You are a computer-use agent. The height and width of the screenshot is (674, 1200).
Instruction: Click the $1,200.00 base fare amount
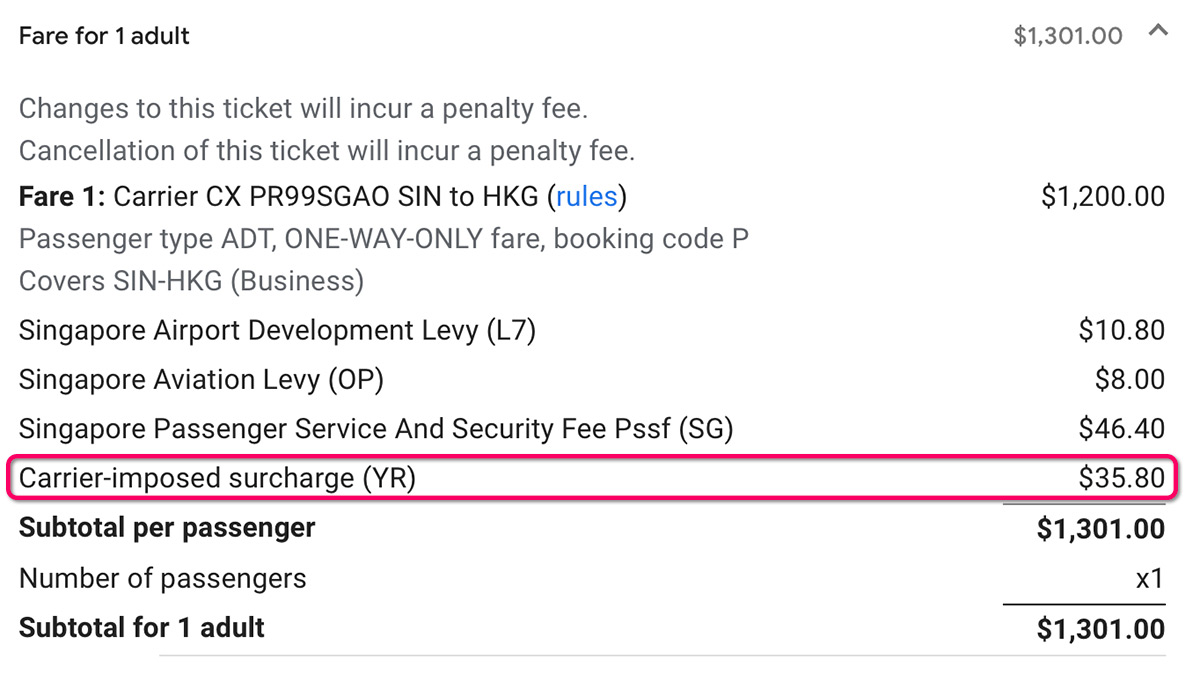[x=1102, y=196]
